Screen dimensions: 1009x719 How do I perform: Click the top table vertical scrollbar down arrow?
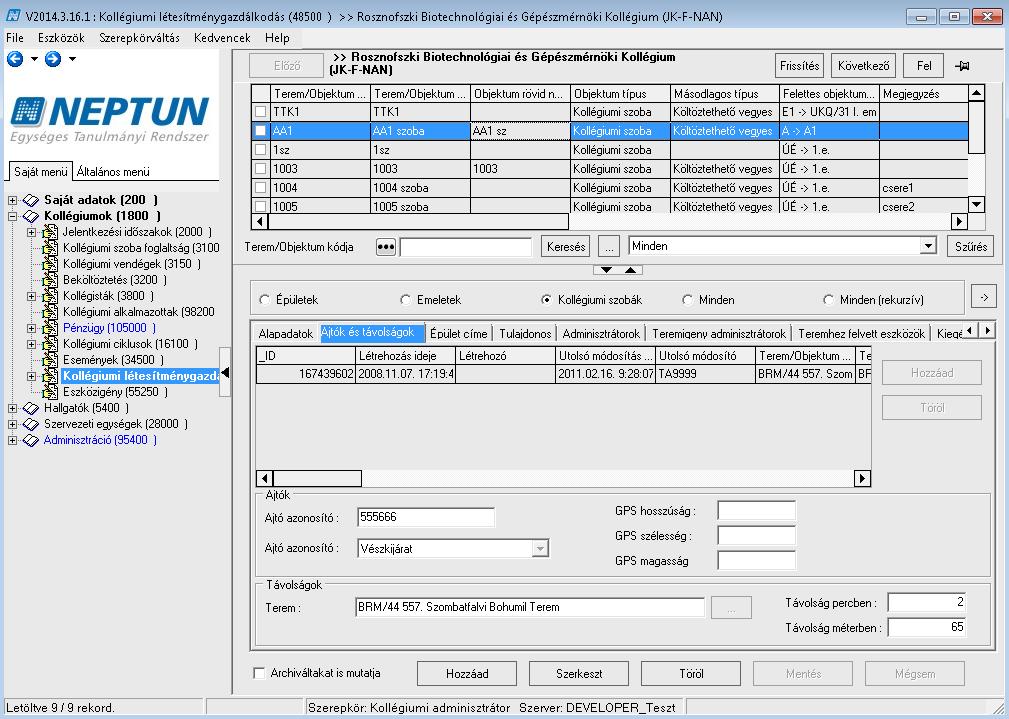976,205
